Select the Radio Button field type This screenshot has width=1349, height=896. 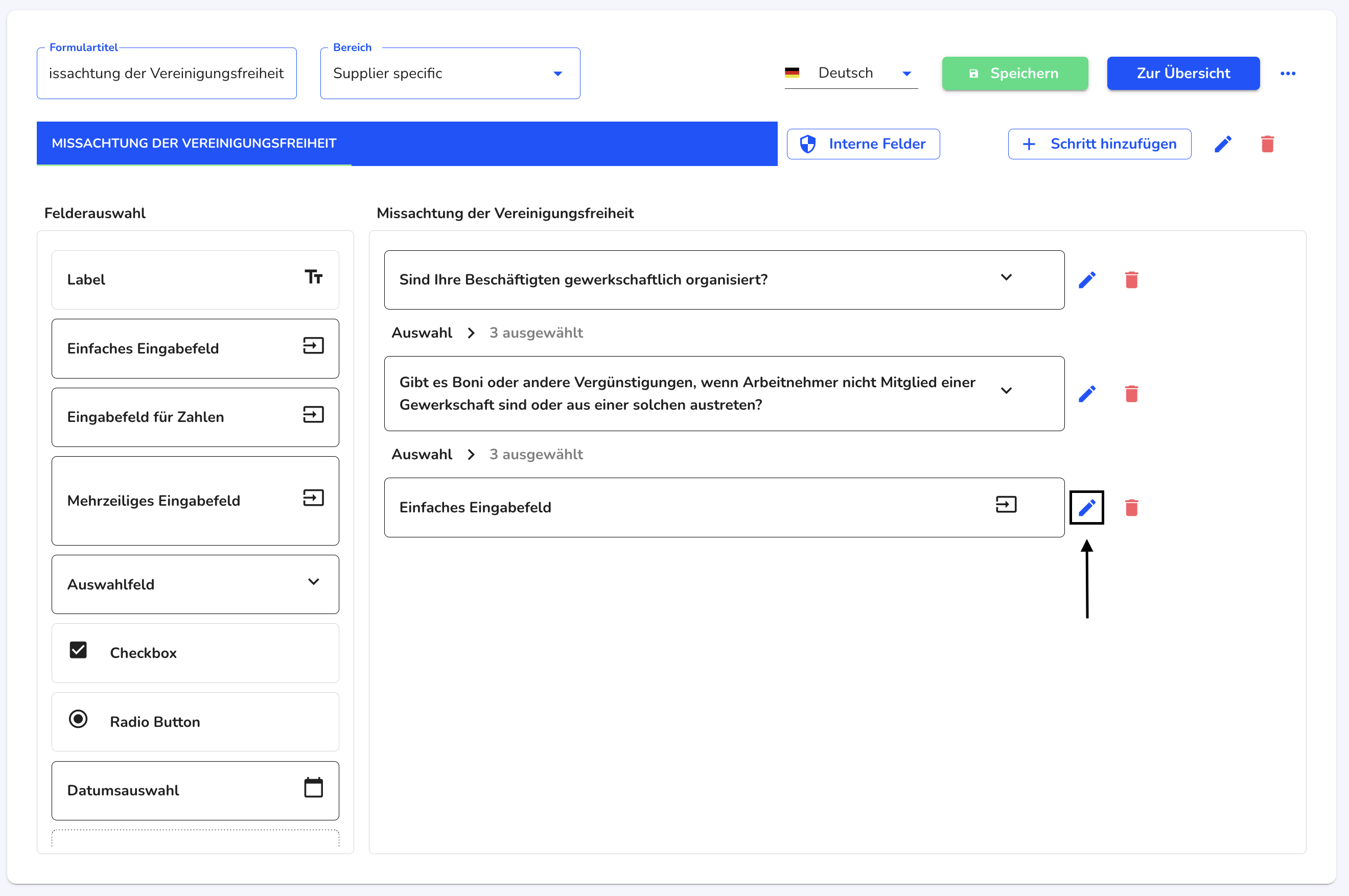pyautogui.click(x=196, y=722)
